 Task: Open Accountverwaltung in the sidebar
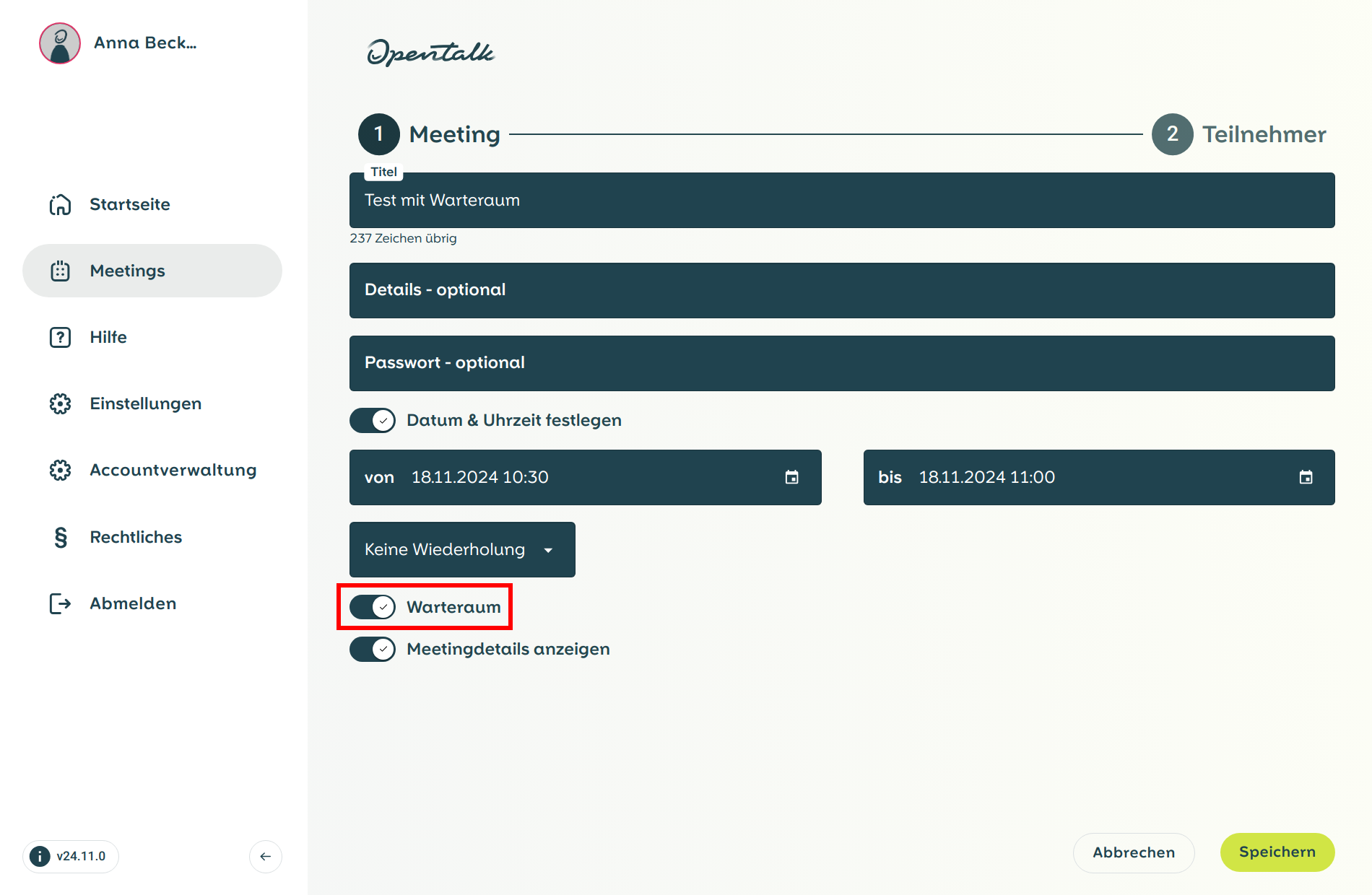[173, 470]
